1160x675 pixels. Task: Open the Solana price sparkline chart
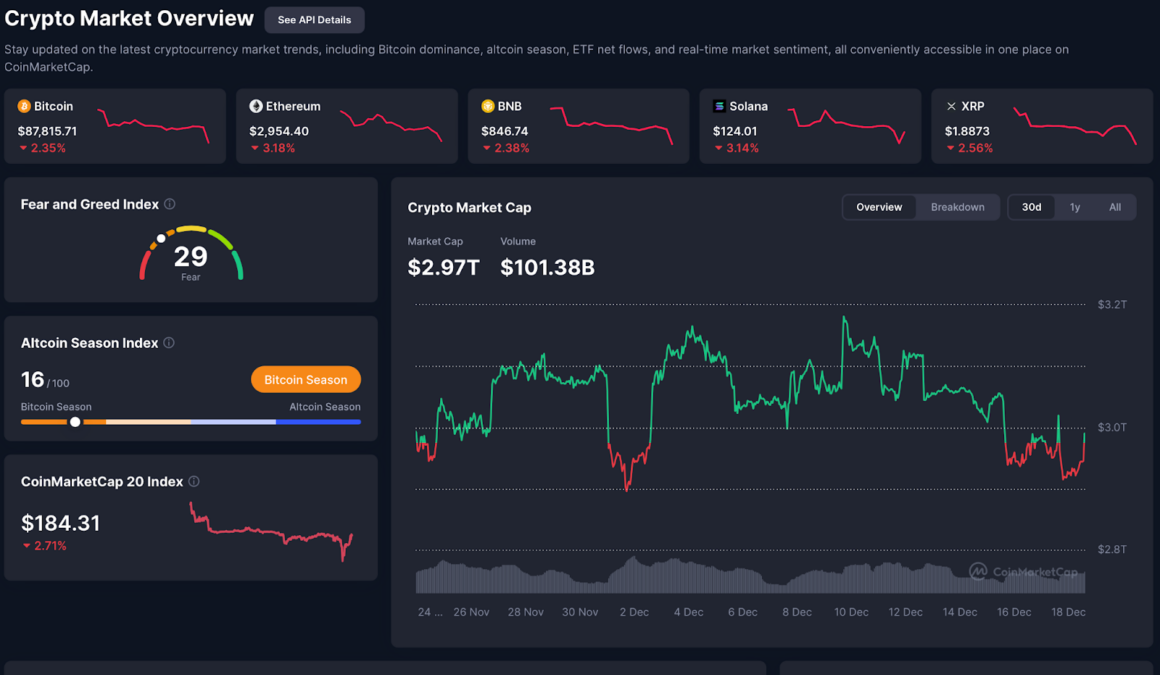[x=846, y=126]
